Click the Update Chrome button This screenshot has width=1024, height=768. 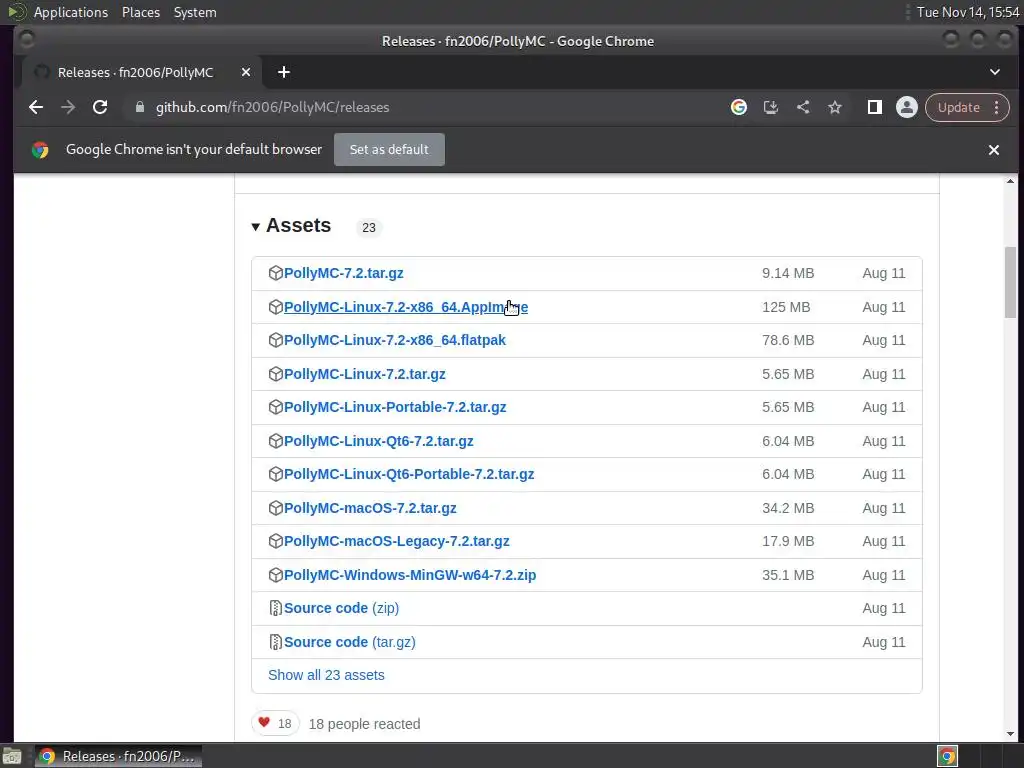click(x=959, y=108)
